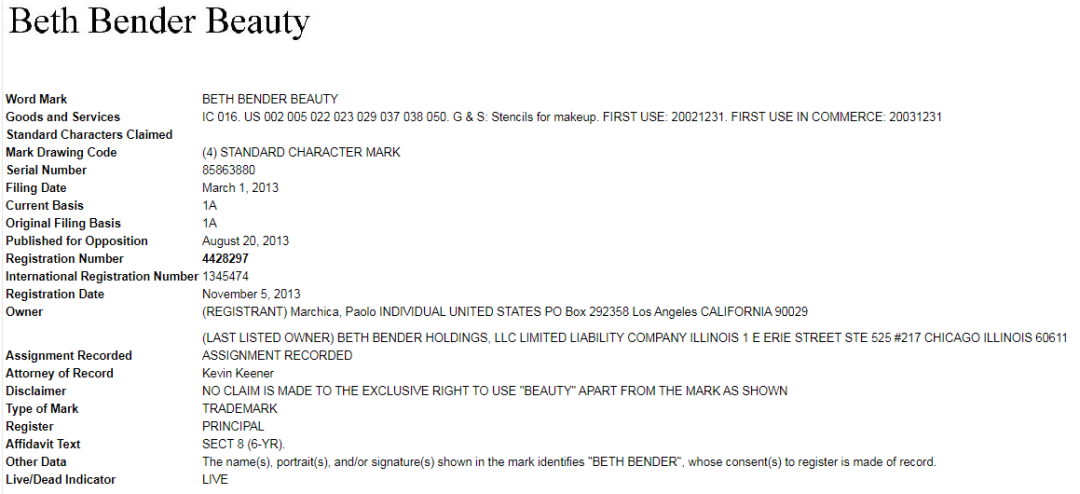Click the Goods and Services label

coord(62,117)
